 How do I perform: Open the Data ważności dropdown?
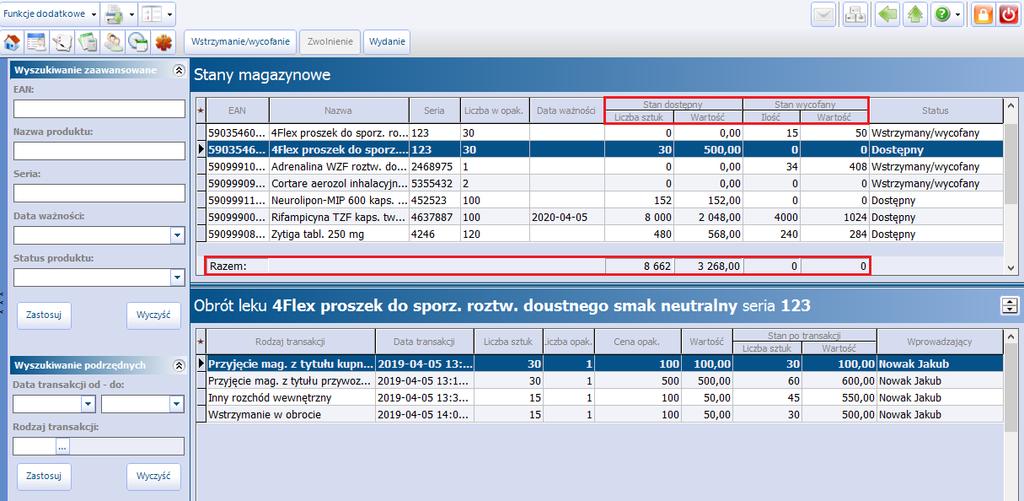[x=178, y=236]
